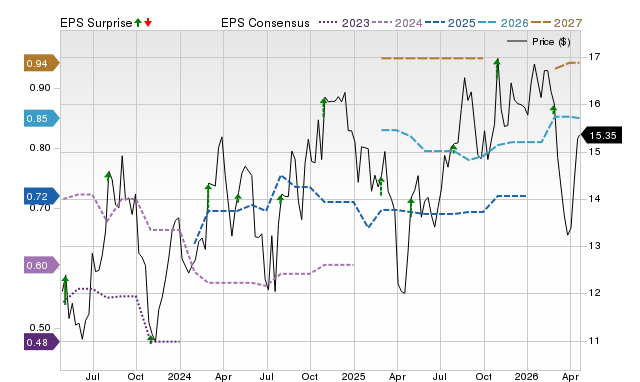Click the green surprise arrow at the 0.48 consensus line
Screen dimensions: 640x382
(x=151, y=339)
